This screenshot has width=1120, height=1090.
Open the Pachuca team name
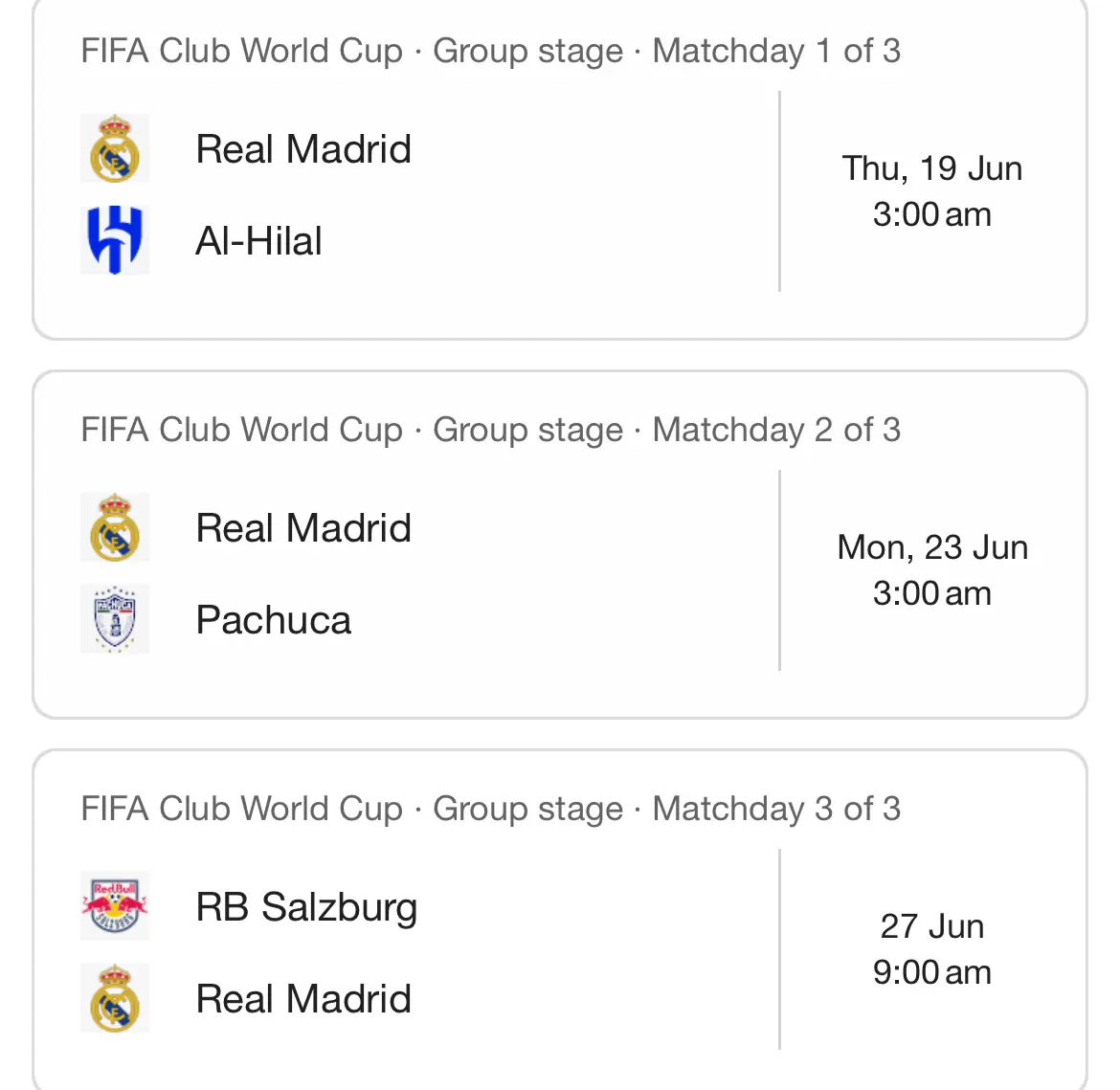coord(274,620)
